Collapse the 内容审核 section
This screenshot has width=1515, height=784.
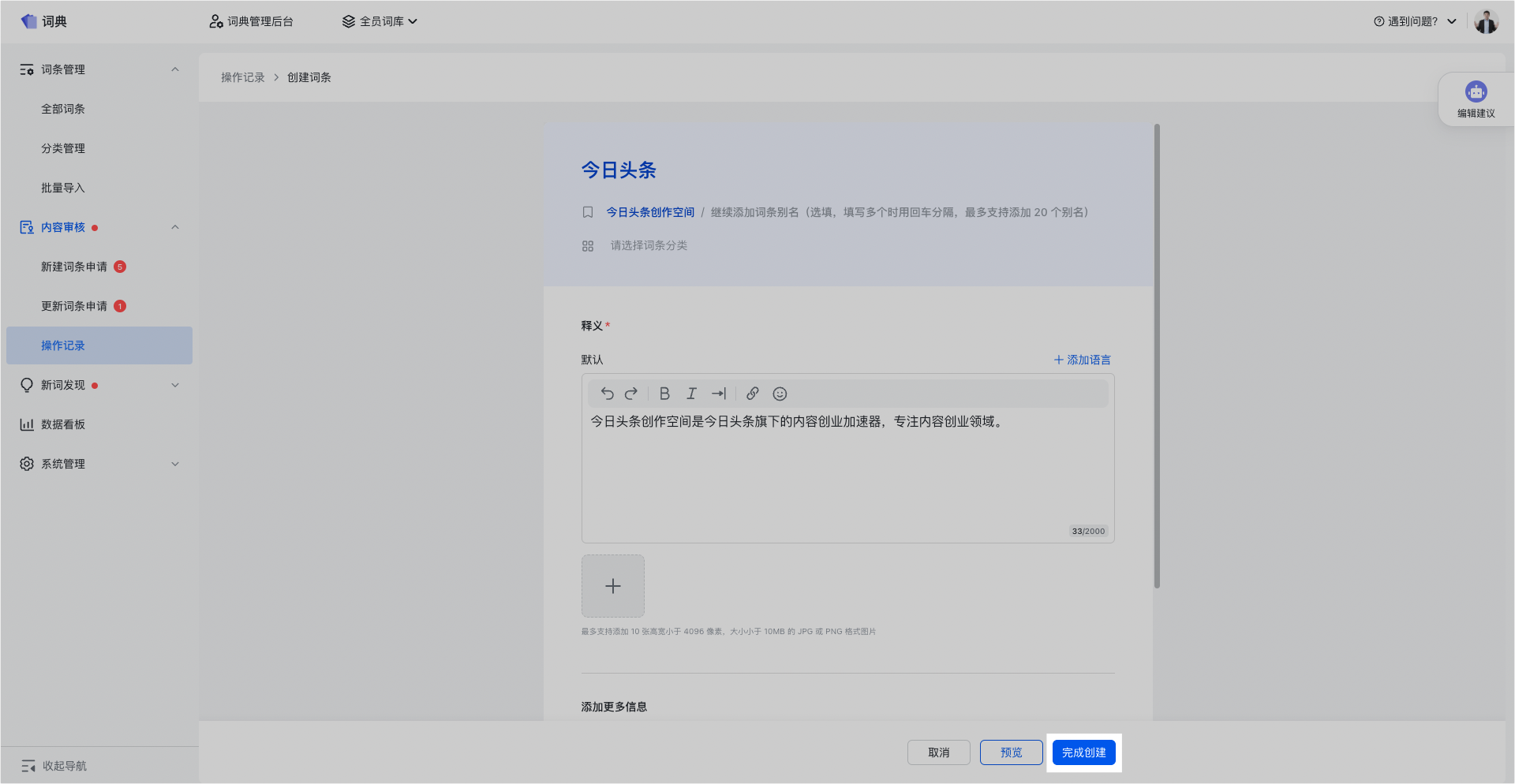tap(175, 227)
